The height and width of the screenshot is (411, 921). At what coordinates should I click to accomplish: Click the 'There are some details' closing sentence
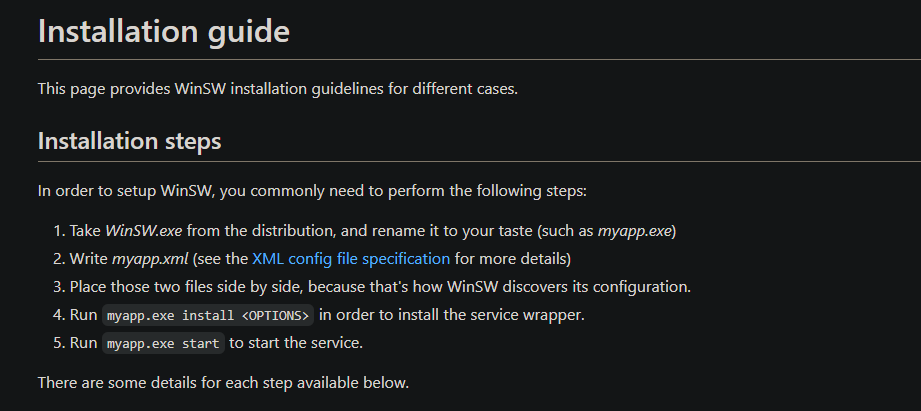tap(223, 382)
